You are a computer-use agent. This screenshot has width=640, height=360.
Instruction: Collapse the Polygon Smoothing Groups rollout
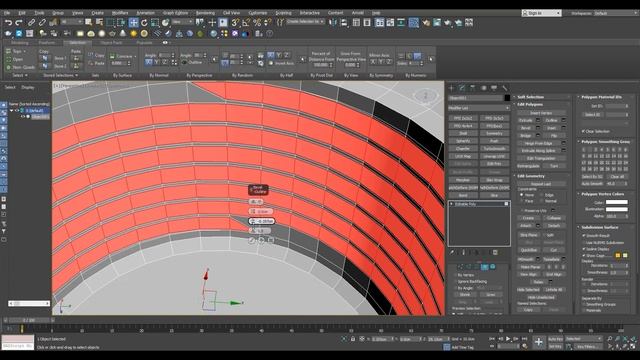point(605,142)
